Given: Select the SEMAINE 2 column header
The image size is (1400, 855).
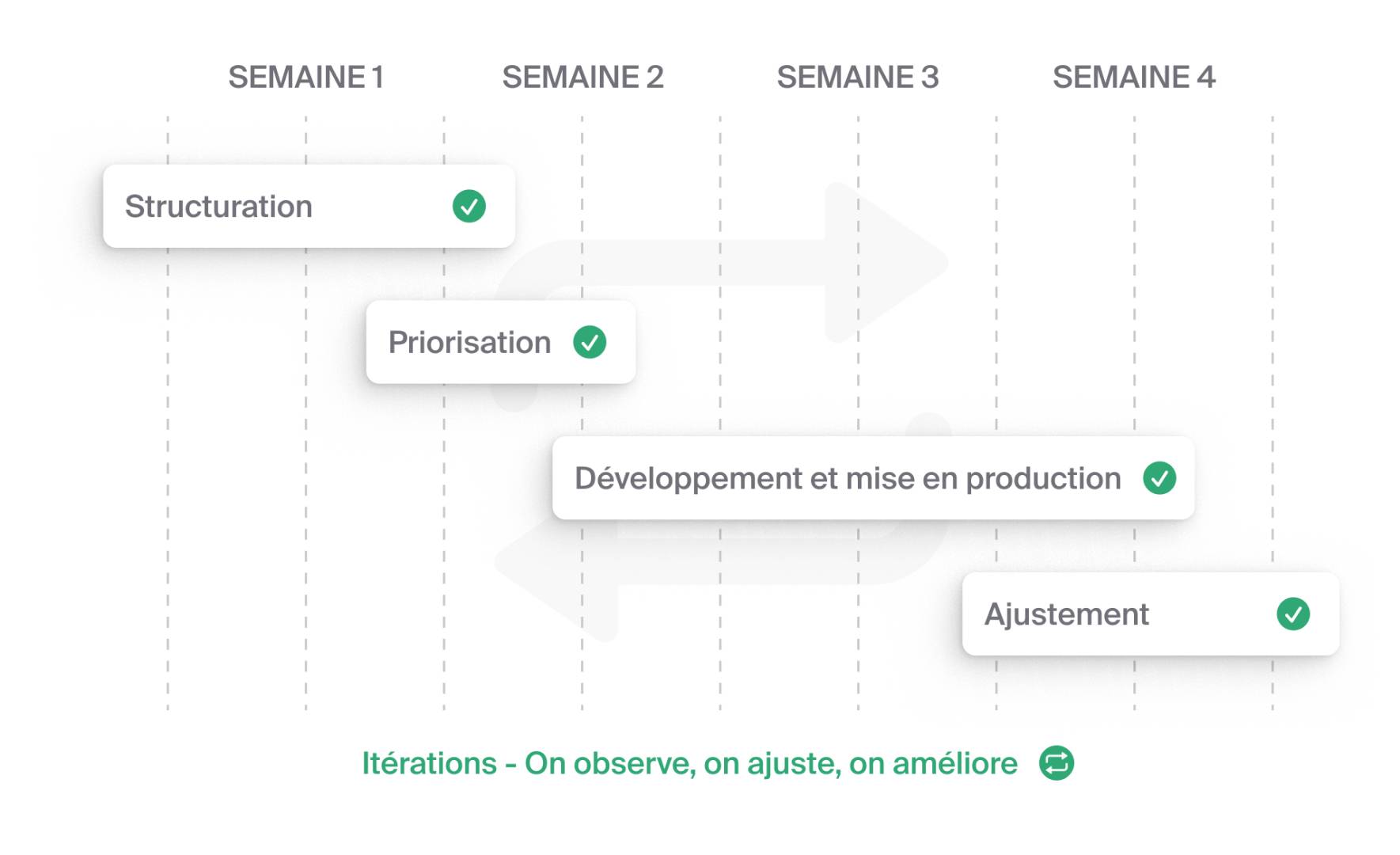Looking at the screenshot, I should coord(582,78).
